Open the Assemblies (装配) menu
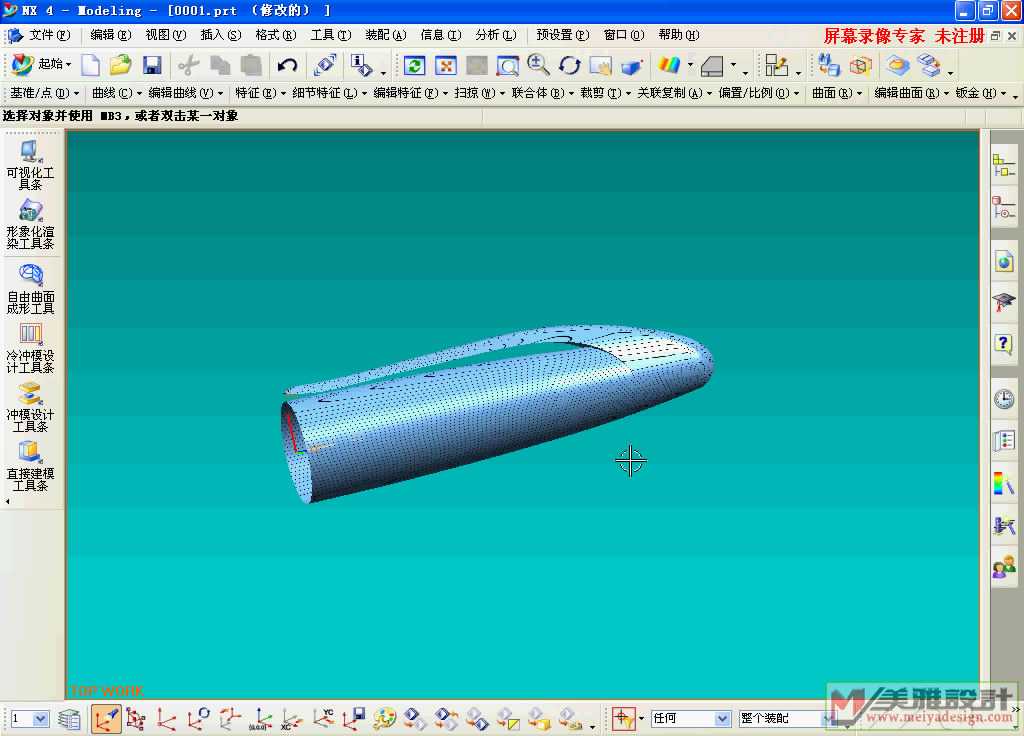This screenshot has width=1024, height=736. pyautogui.click(x=385, y=35)
